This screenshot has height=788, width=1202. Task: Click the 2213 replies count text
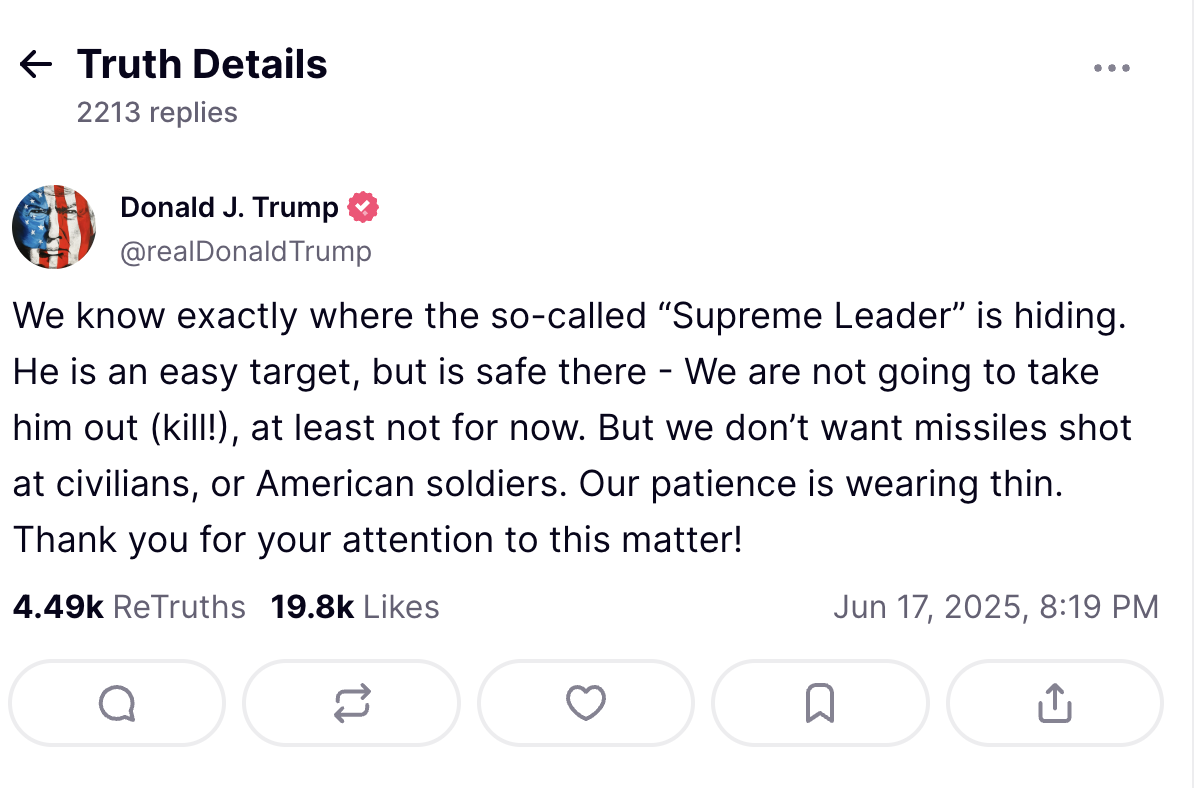coord(157,112)
